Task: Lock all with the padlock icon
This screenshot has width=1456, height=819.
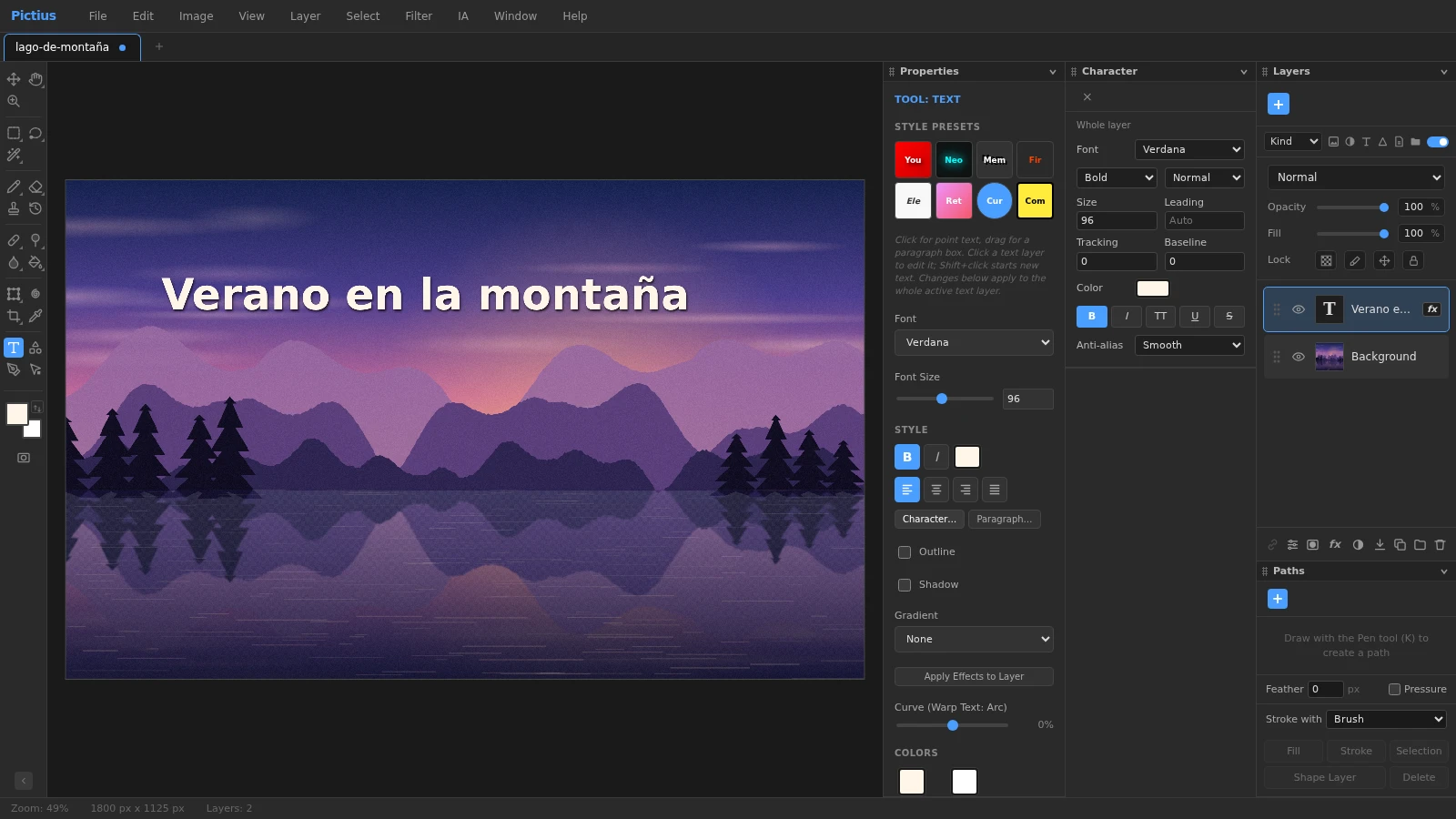Action: pyautogui.click(x=1413, y=260)
